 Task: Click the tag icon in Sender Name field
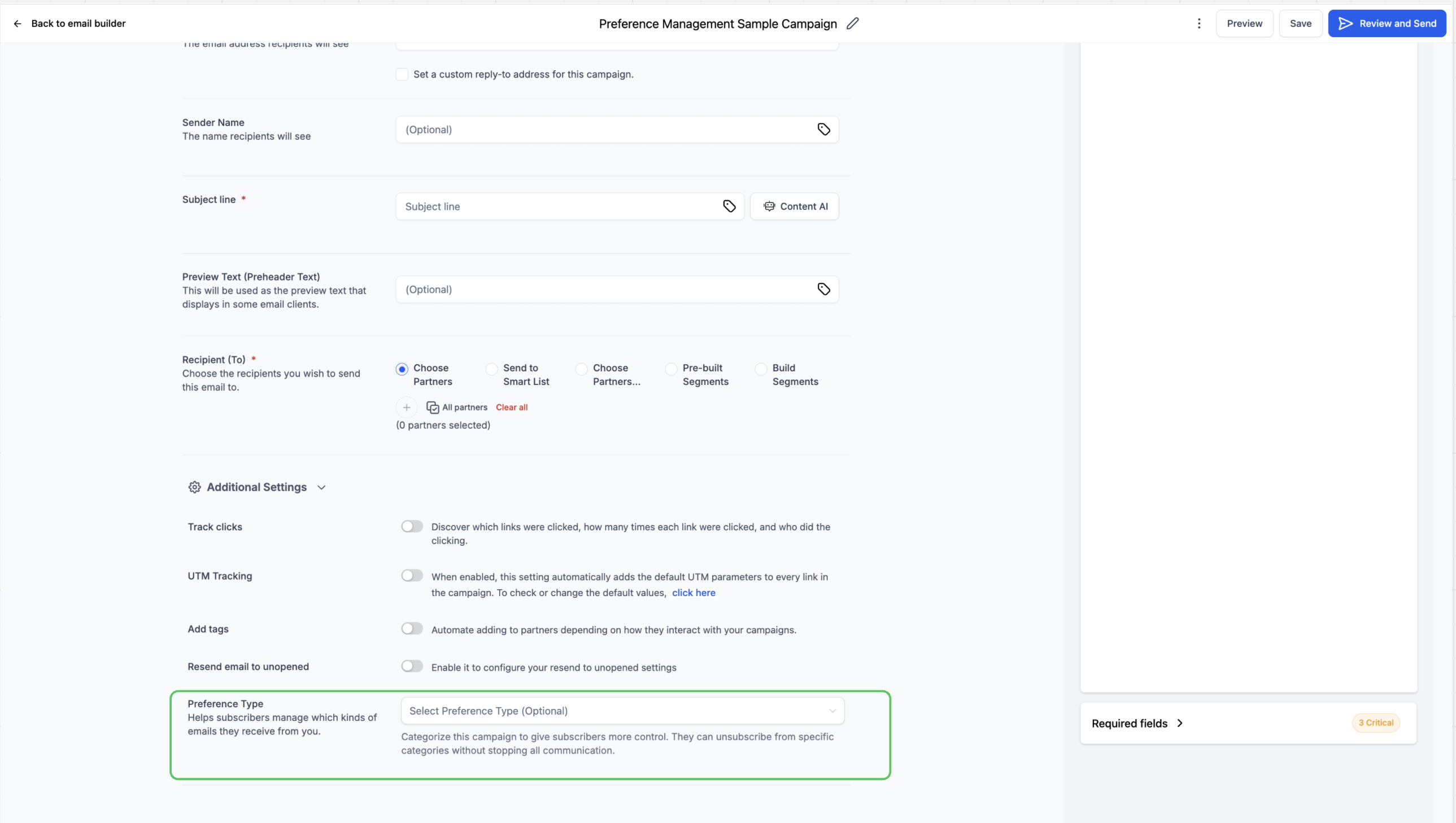823,129
